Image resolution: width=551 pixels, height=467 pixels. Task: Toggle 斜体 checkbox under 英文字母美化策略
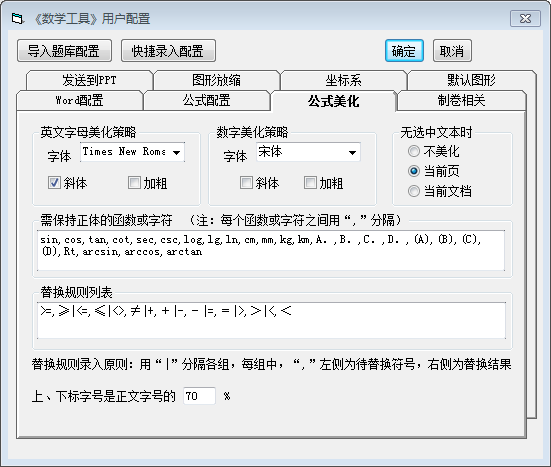click(x=54, y=183)
